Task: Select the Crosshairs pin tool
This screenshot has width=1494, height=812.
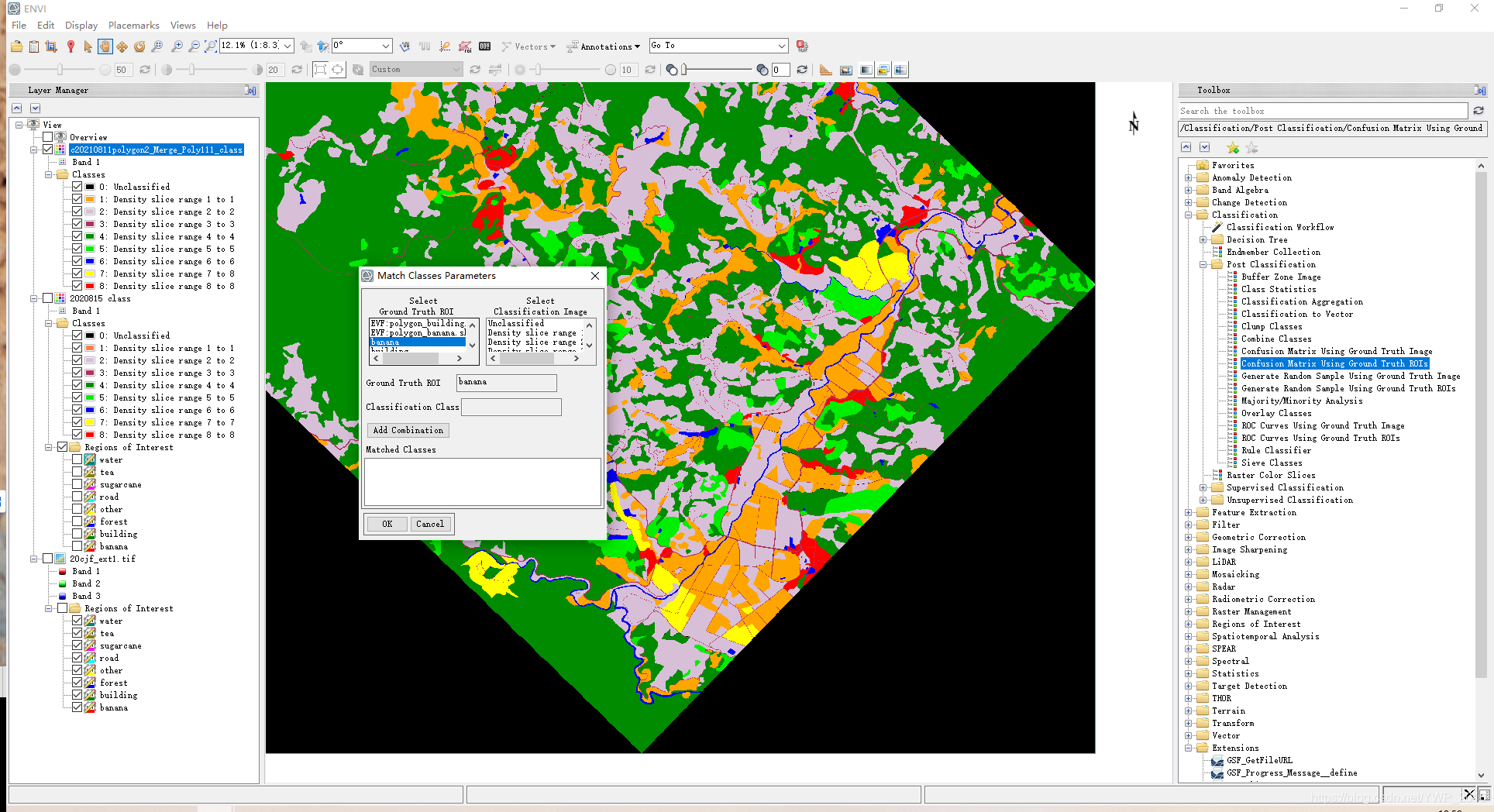Action: coord(71,46)
